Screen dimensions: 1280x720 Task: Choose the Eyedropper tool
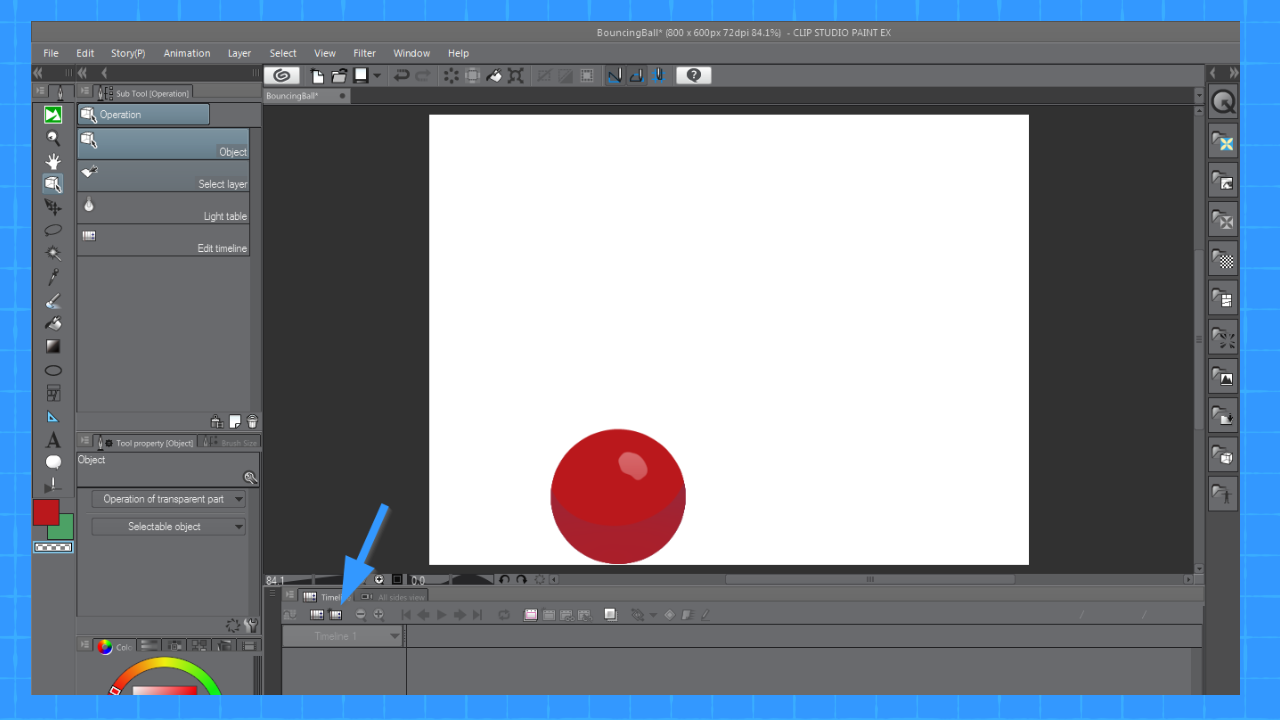coord(54,277)
